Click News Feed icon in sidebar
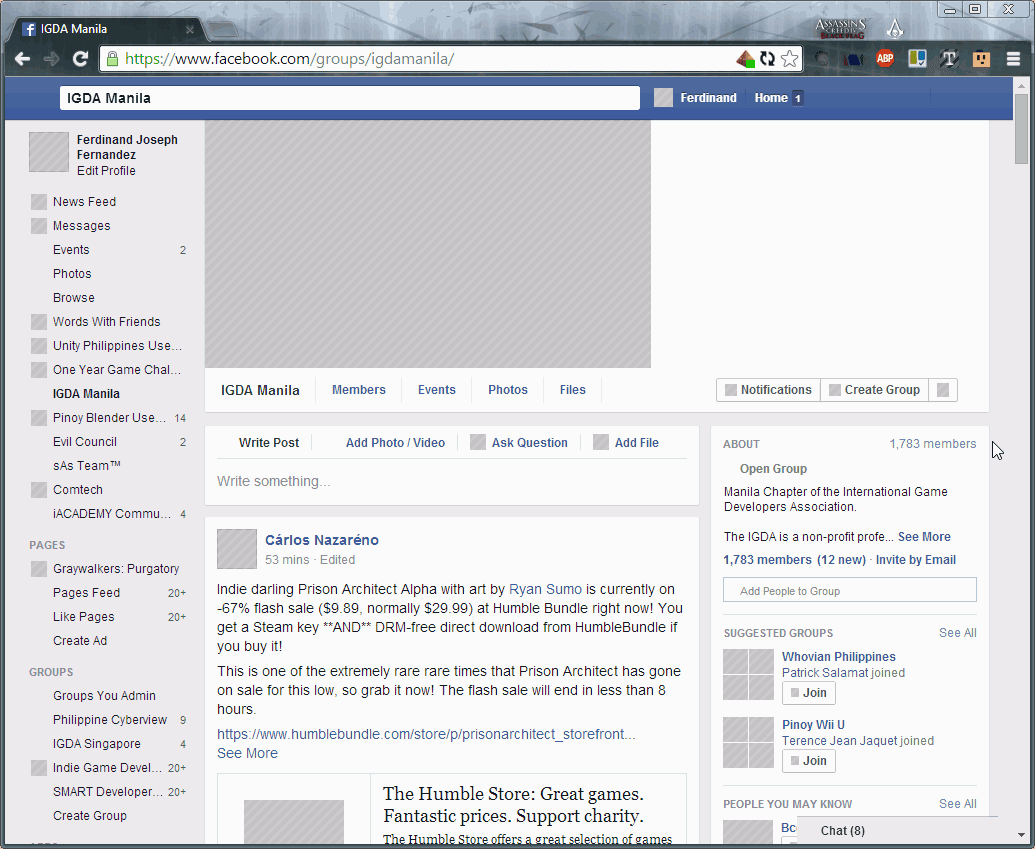 pyautogui.click(x=39, y=201)
